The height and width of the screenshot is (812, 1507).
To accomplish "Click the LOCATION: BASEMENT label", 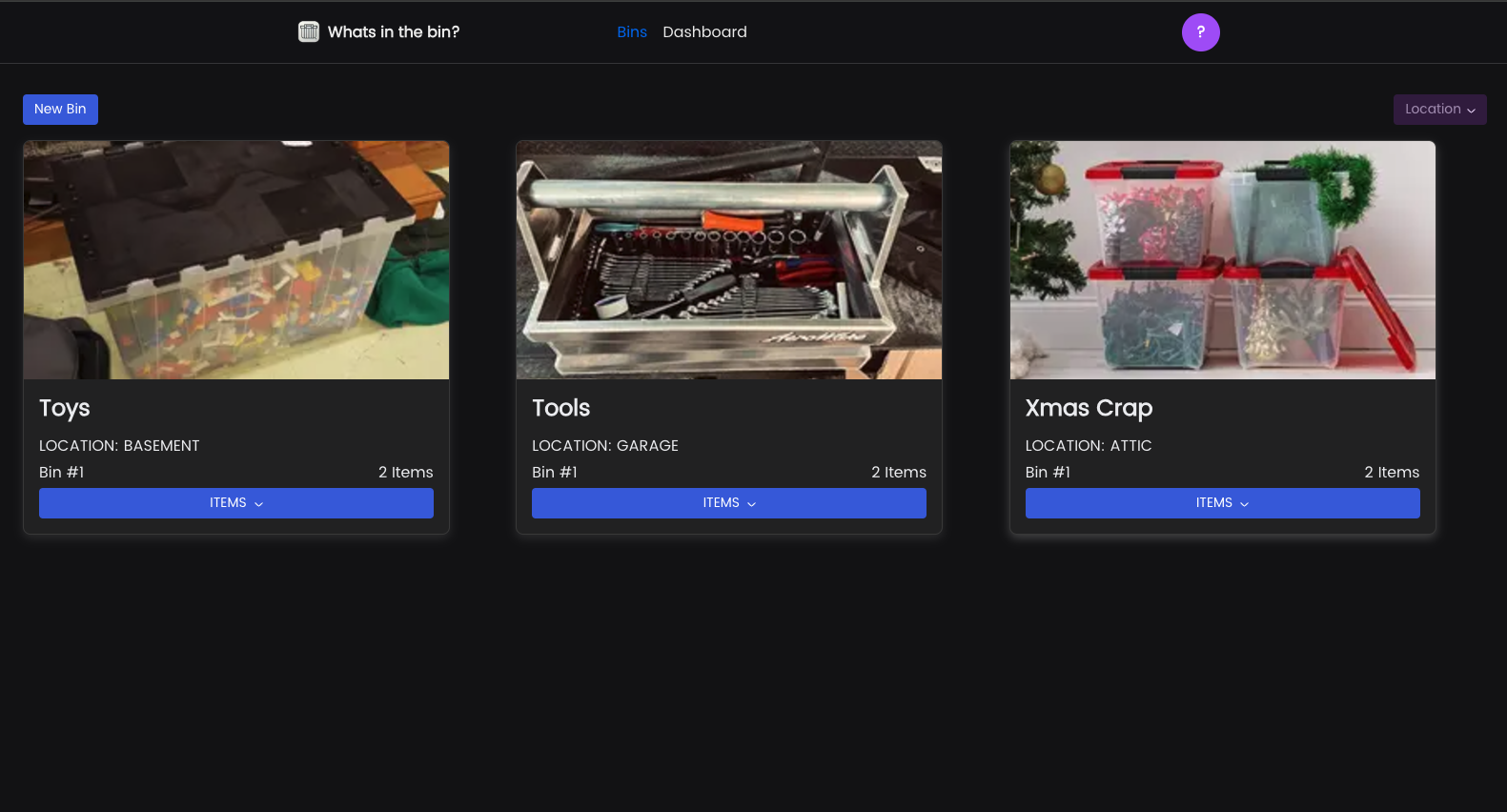I will [119, 446].
